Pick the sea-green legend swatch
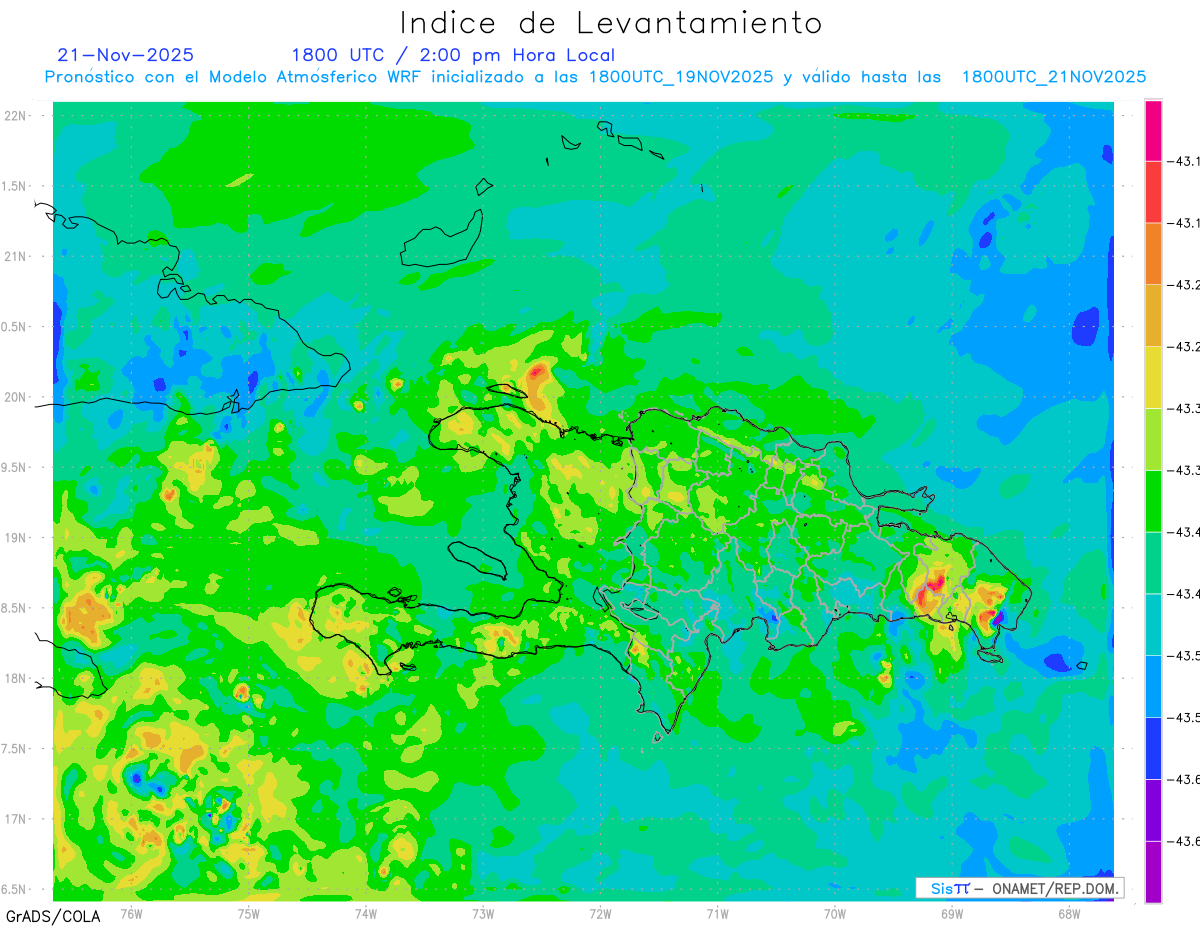1200x927 pixels. [x=1153, y=563]
